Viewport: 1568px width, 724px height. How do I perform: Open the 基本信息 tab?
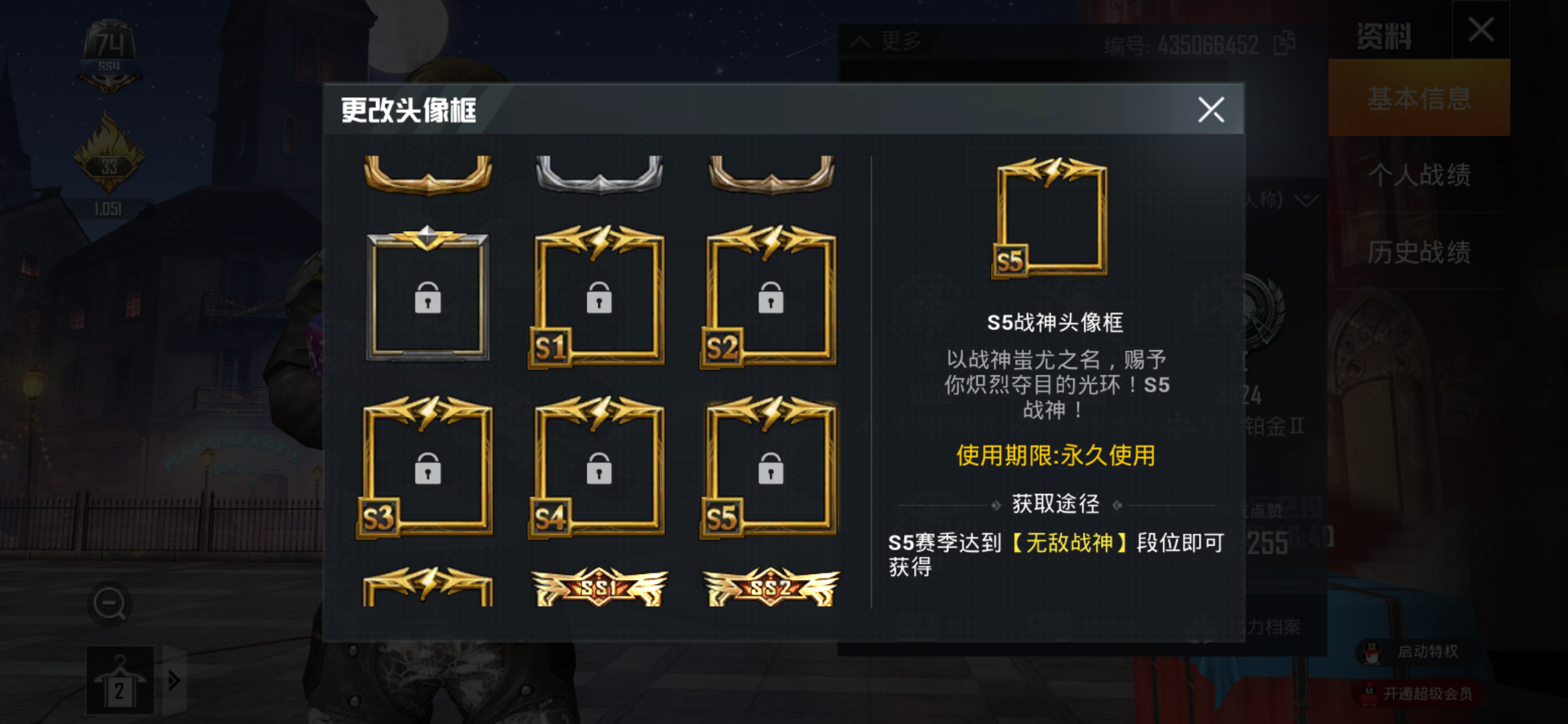[x=1419, y=99]
